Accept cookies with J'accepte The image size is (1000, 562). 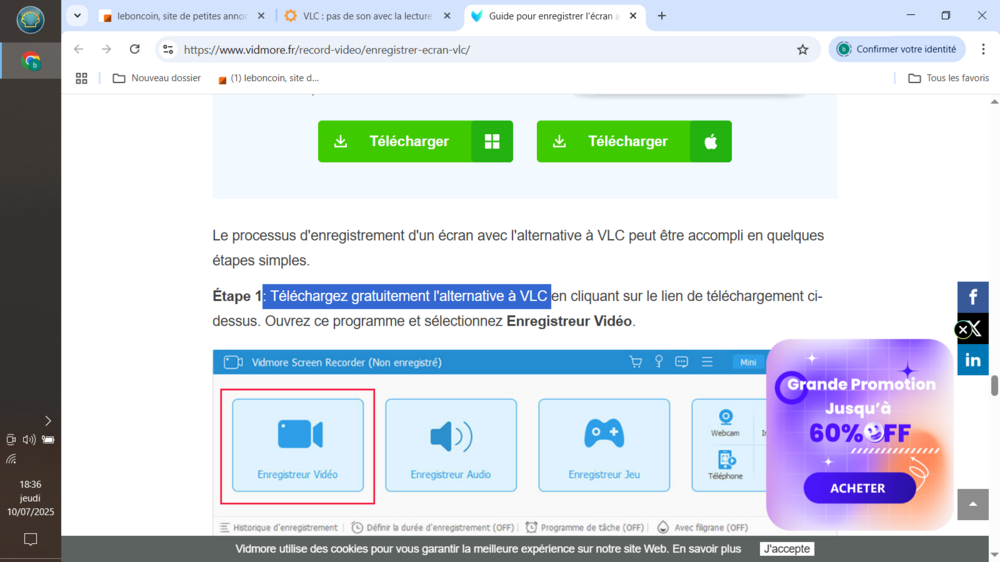click(x=786, y=549)
